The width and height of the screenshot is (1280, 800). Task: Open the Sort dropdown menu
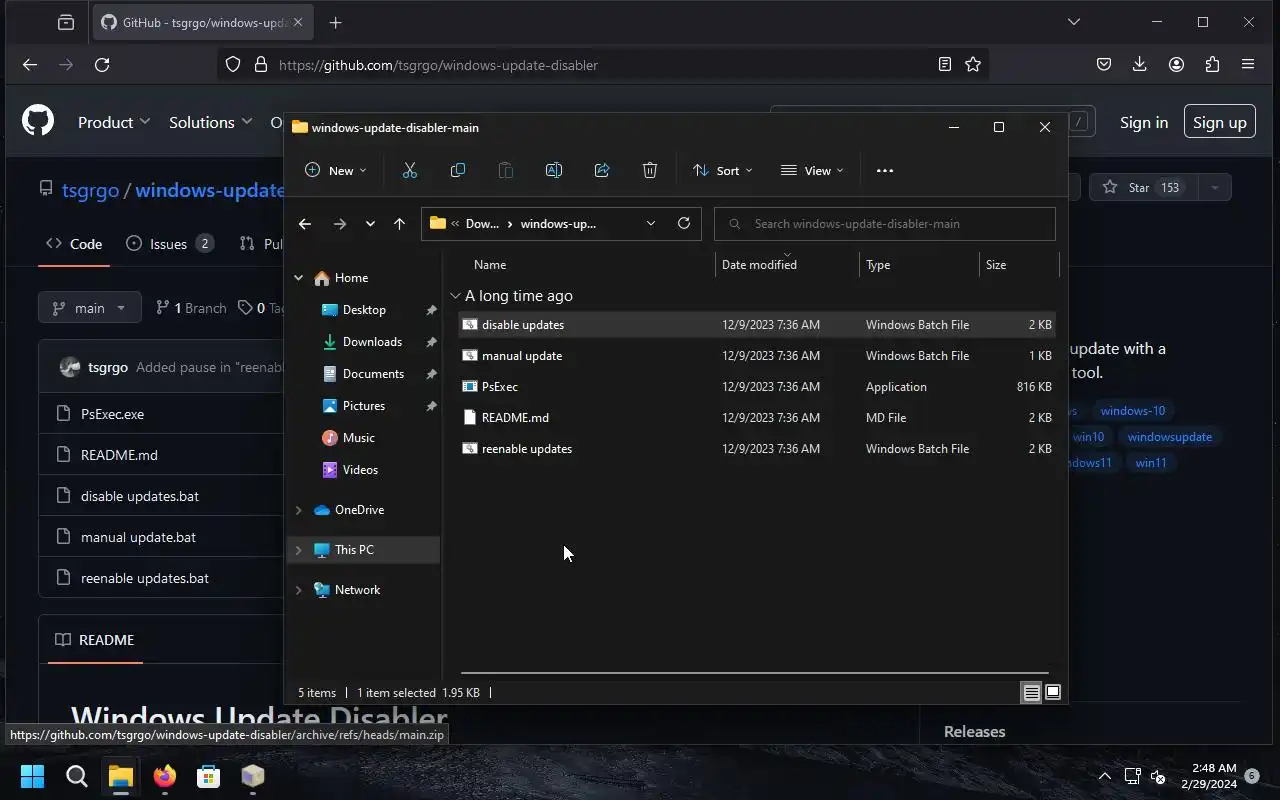pyautogui.click(x=722, y=171)
